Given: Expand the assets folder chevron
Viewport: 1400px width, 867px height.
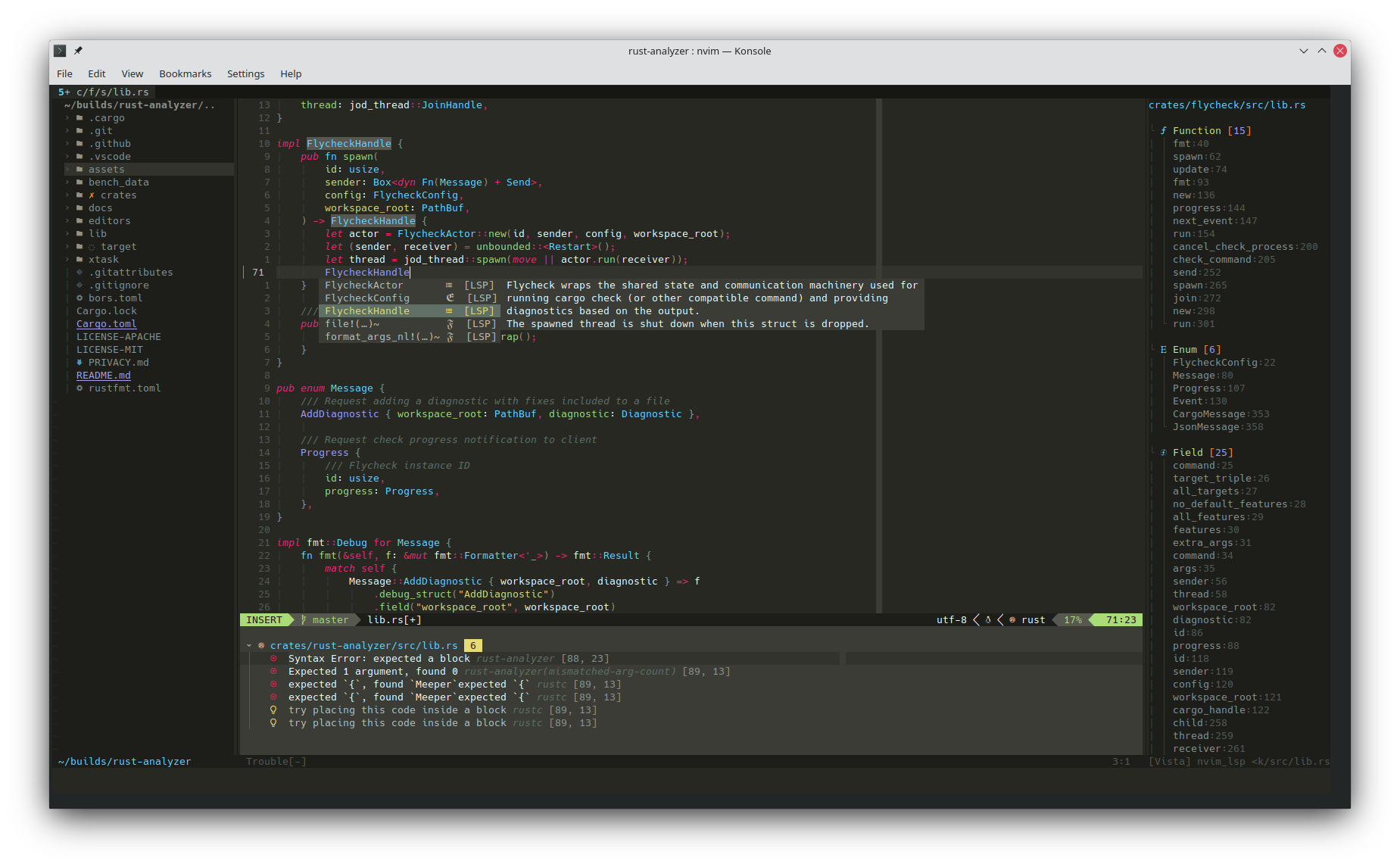Looking at the screenshot, I should (67, 170).
